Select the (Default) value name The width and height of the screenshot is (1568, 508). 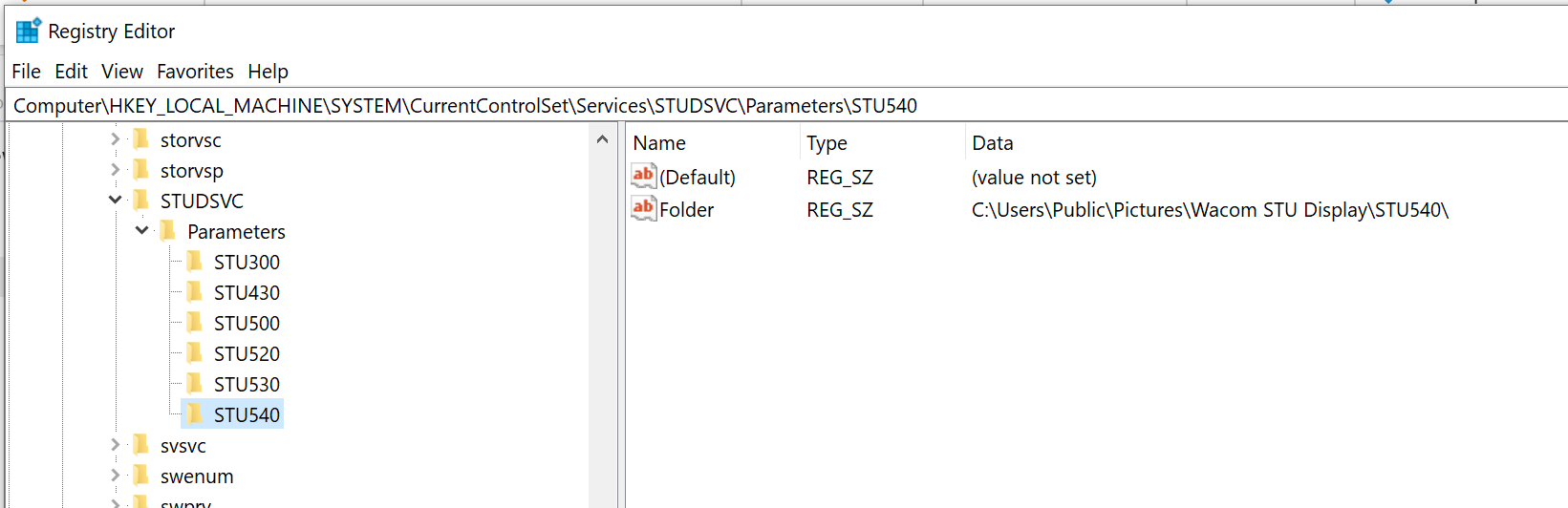tap(698, 178)
